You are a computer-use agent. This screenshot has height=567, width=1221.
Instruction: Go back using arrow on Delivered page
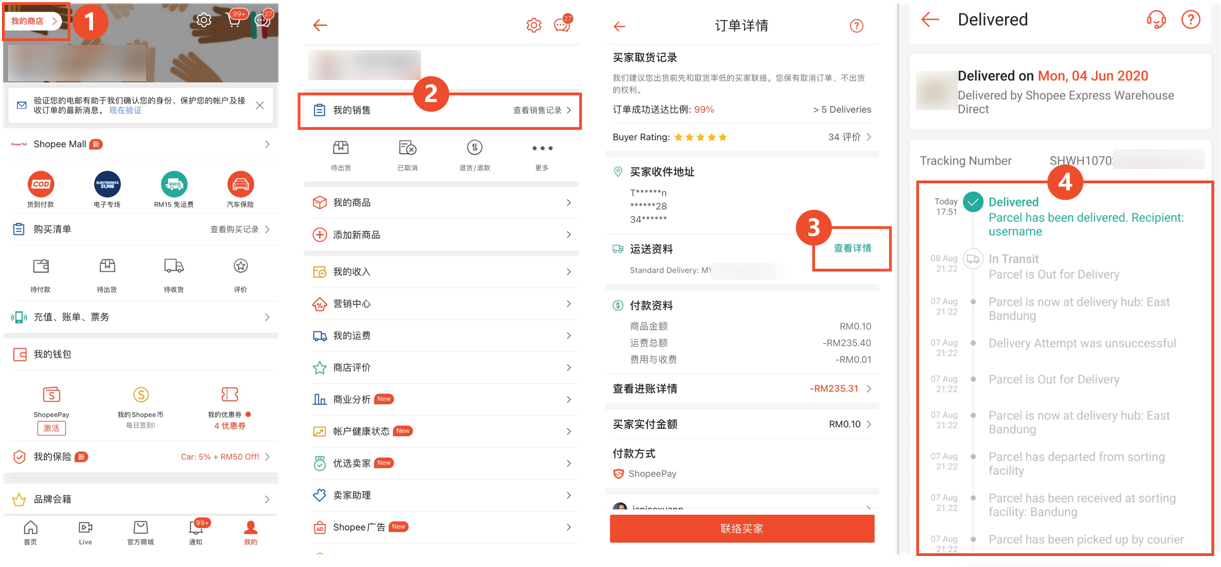pos(930,19)
